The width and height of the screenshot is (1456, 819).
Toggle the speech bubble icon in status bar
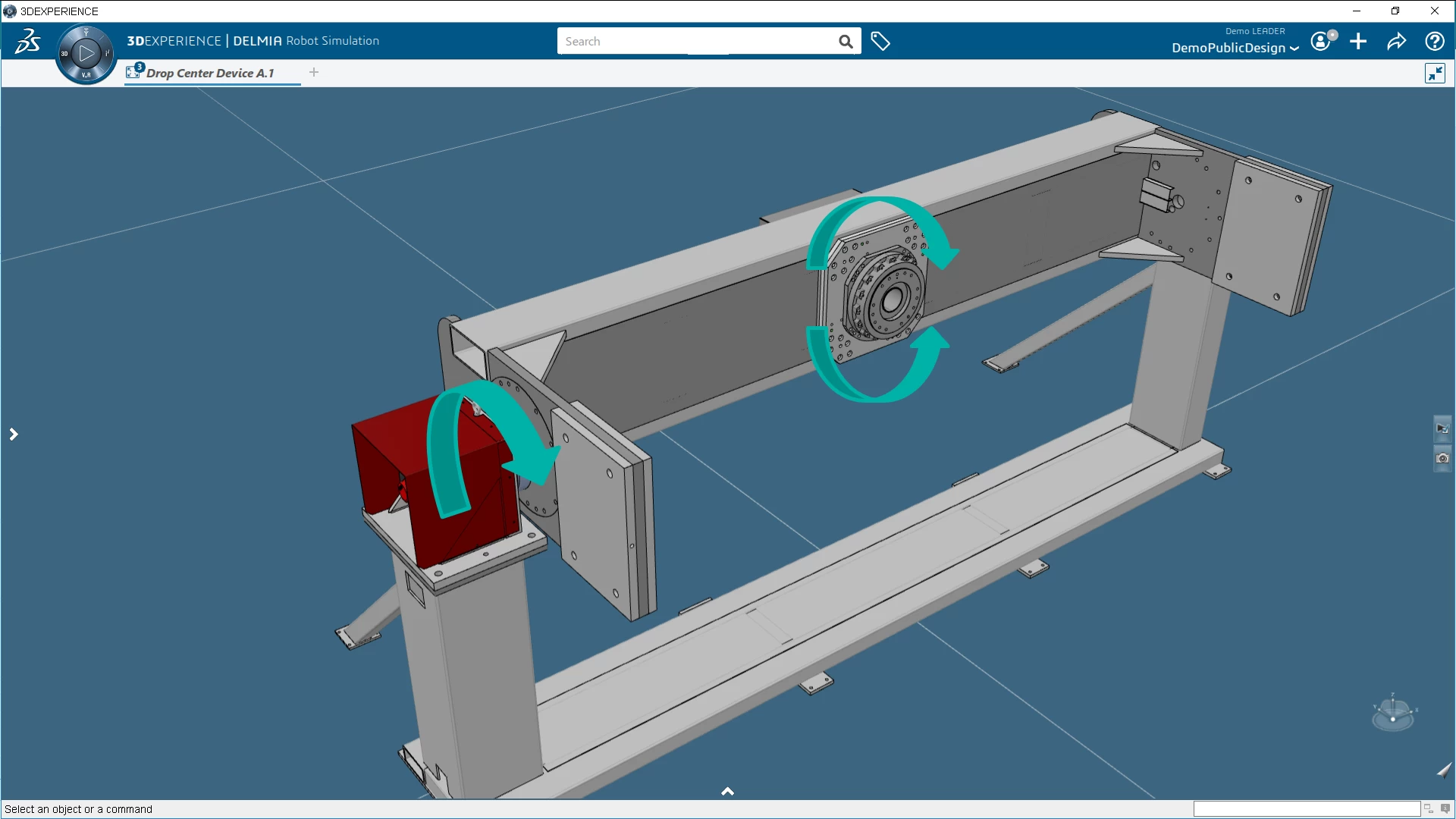tap(1445, 808)
